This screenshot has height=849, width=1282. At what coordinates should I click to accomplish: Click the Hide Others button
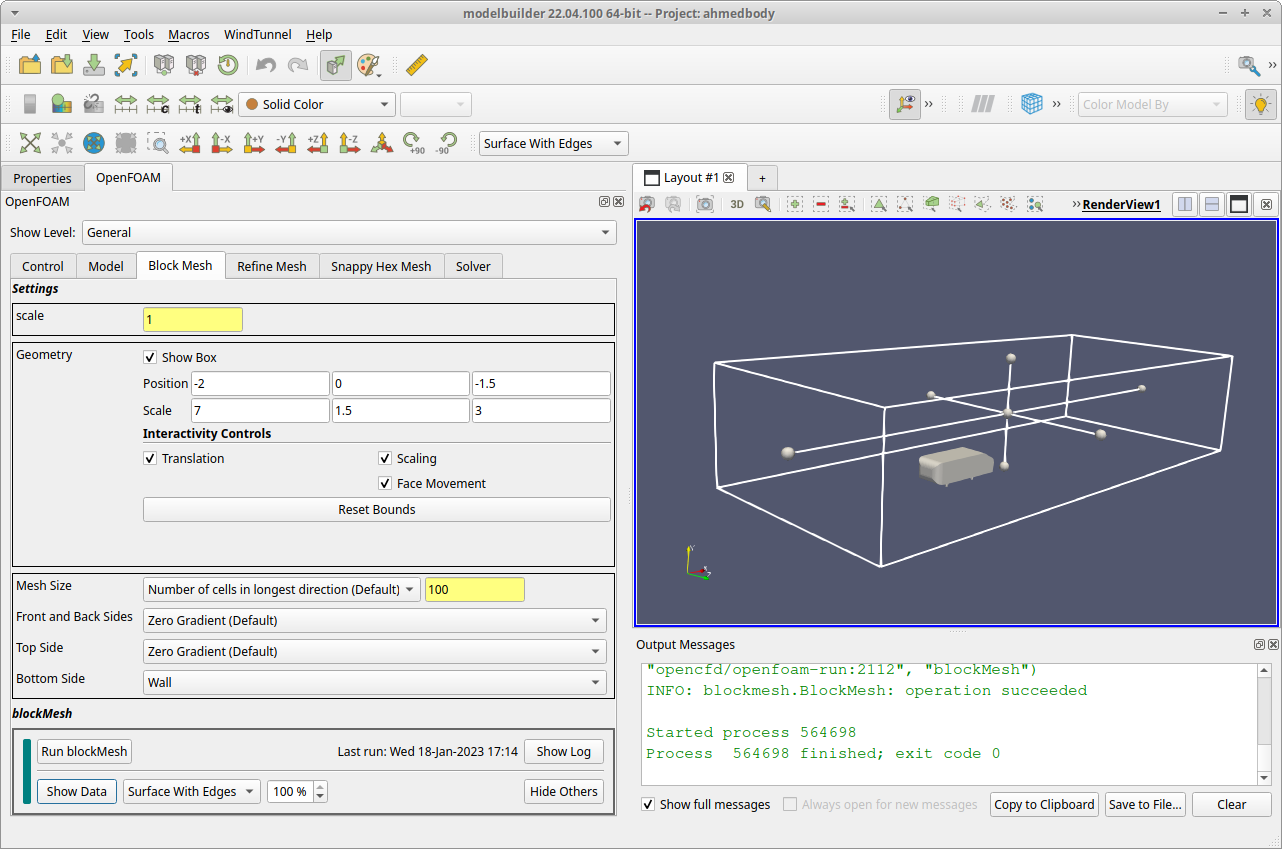tap(564, 791)
